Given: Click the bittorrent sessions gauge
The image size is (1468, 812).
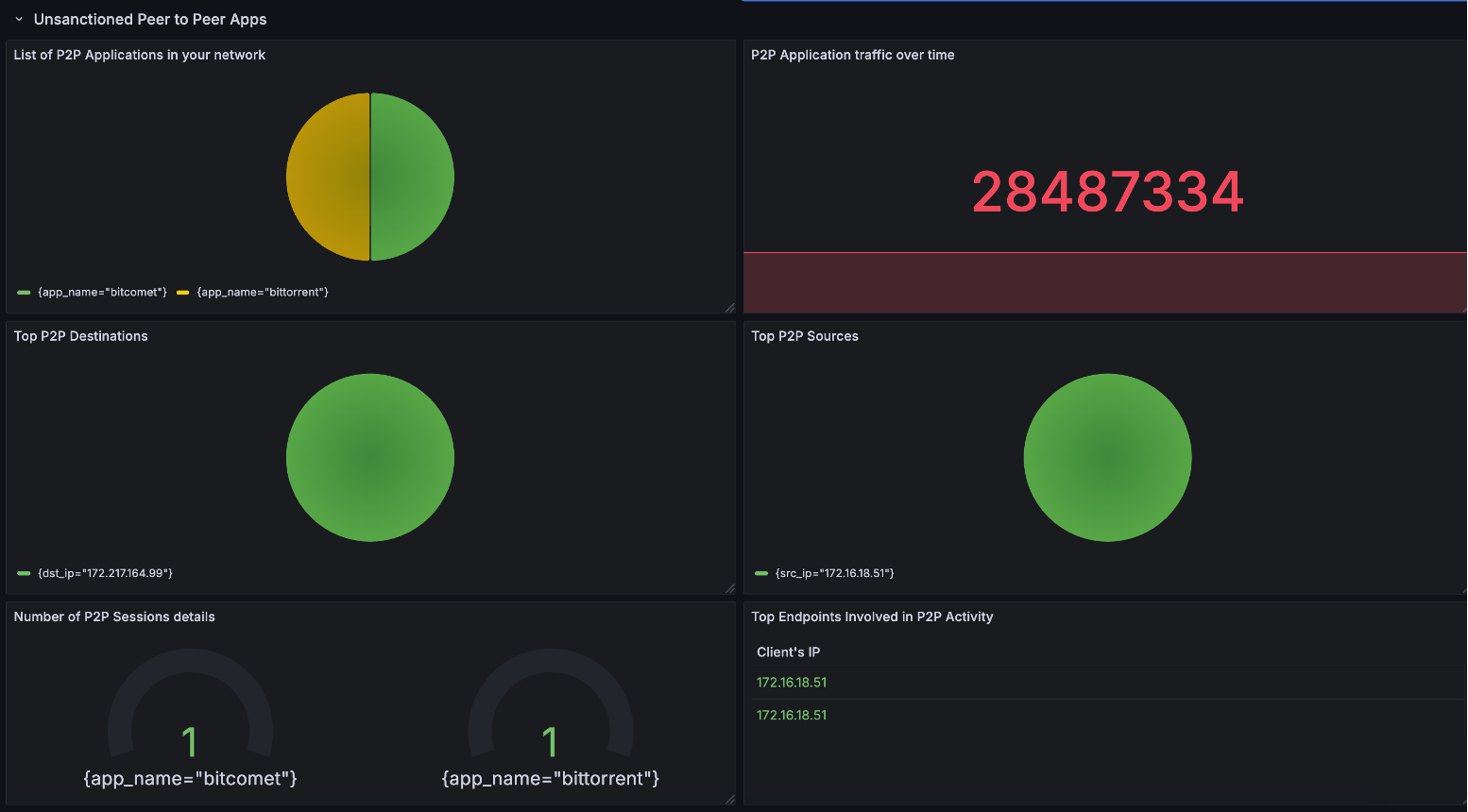Looking at the screenshot, I should pyautogui.click(x=551, y=703).
